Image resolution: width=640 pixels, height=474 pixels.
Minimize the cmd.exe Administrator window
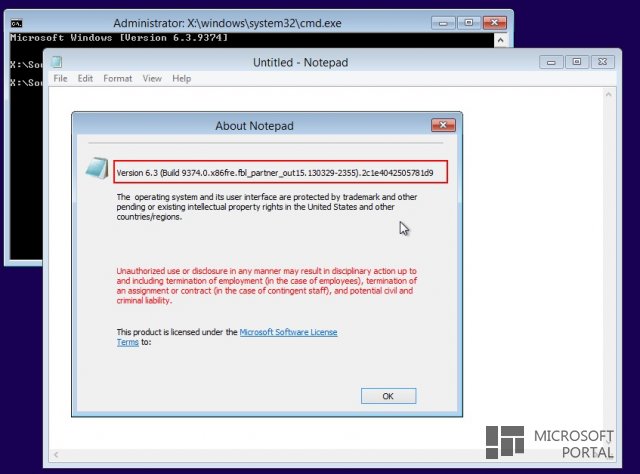pyautogui.click(x=443, y=23)
